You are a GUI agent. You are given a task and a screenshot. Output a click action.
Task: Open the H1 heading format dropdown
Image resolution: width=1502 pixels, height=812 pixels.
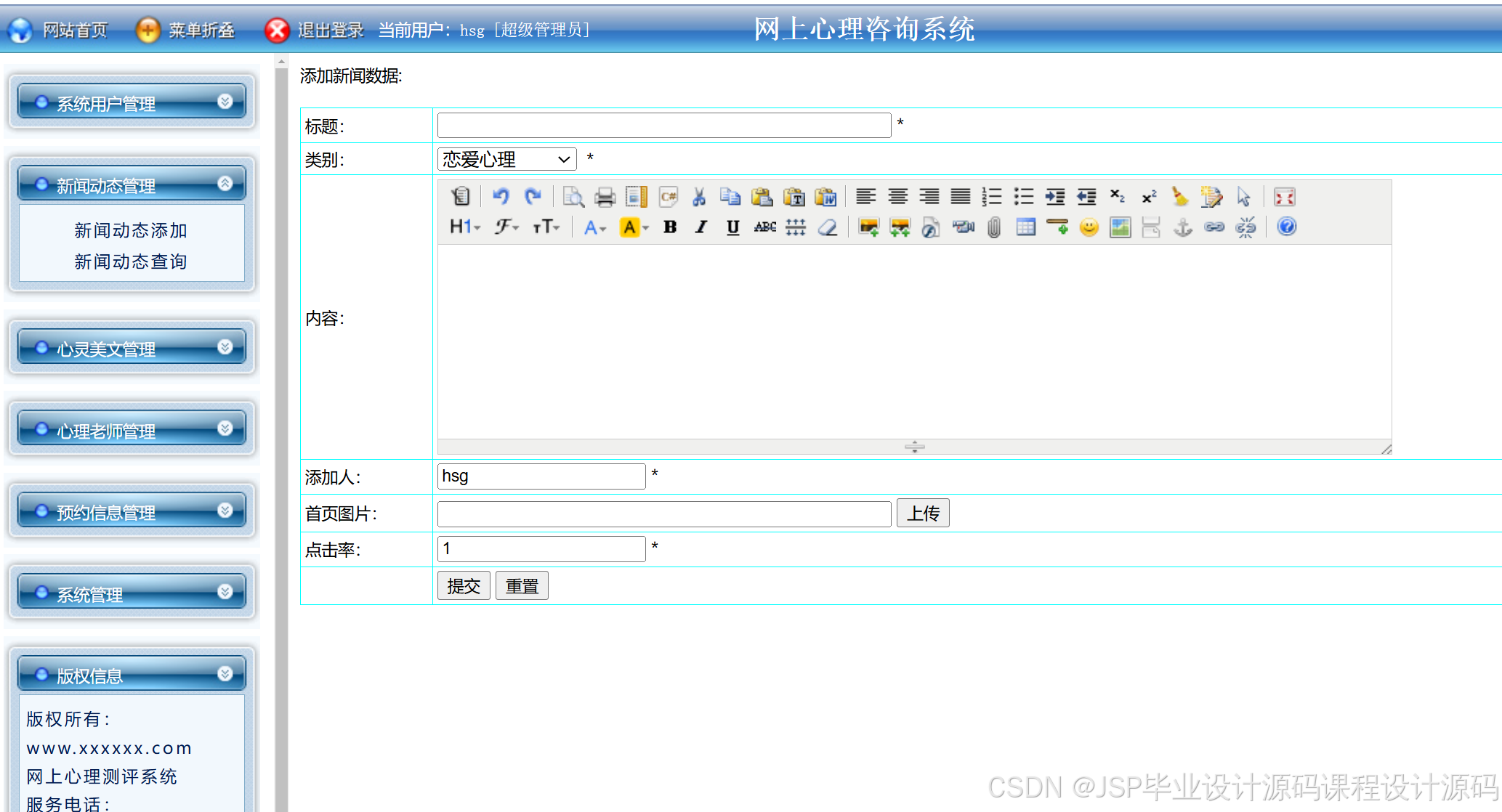click(x=465, y=227)
